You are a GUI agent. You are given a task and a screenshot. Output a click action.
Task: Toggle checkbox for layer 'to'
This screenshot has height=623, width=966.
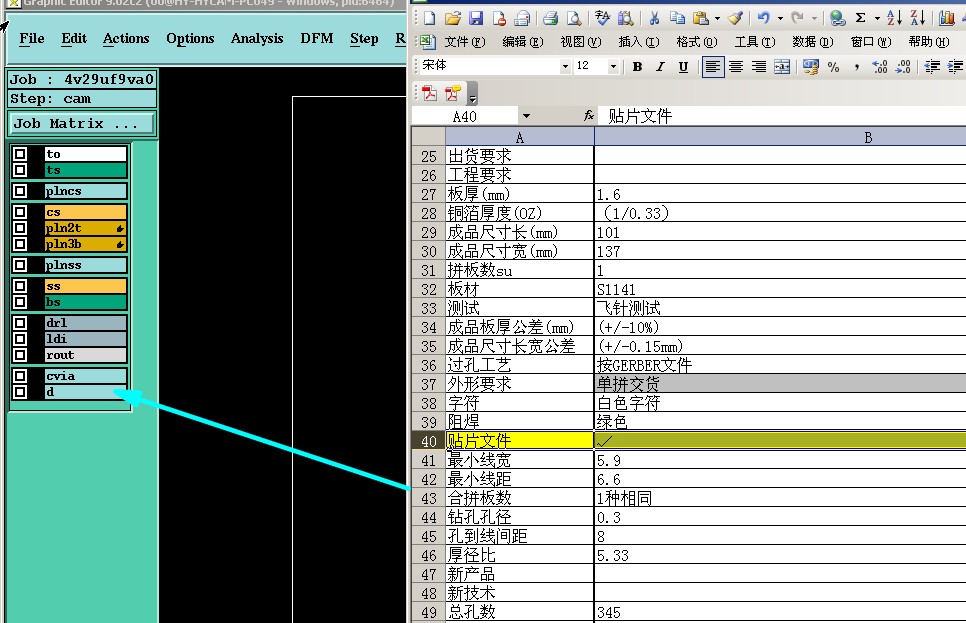coord(20,153)
